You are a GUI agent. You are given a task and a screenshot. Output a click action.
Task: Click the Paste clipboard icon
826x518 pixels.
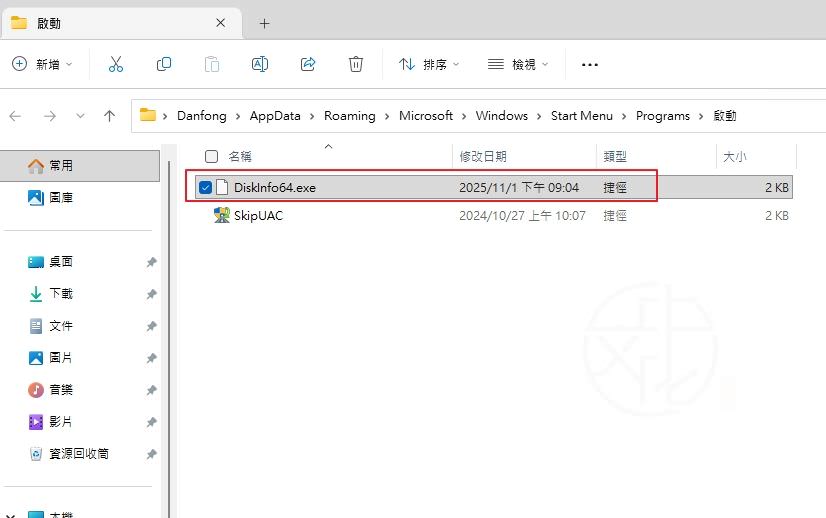[212, 64]
